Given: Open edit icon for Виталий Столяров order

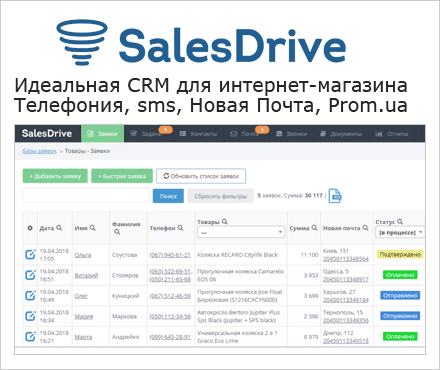Looking at the screenshot, I should (x=30, y=275).
